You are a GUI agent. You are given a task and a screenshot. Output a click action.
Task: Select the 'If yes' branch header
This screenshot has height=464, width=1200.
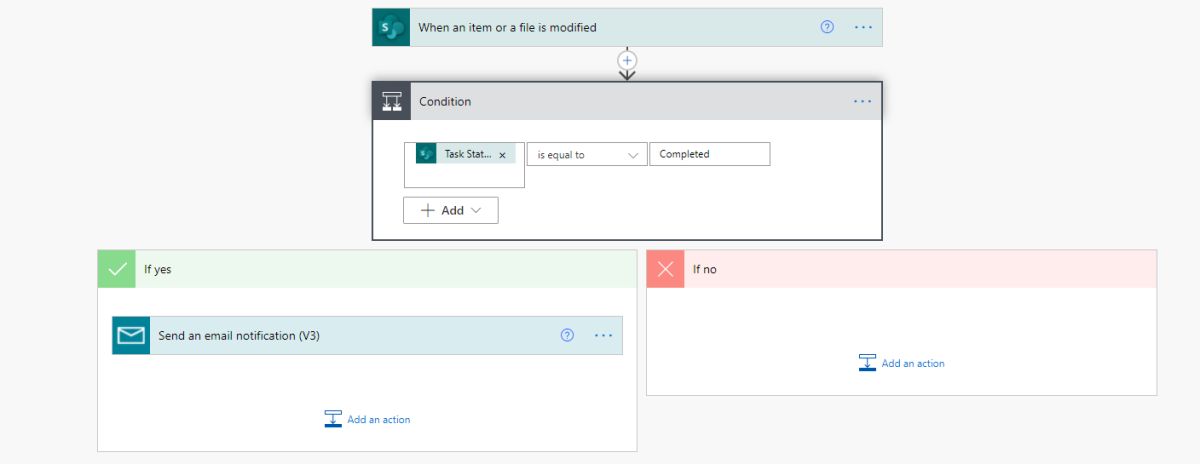coord(367,269)
